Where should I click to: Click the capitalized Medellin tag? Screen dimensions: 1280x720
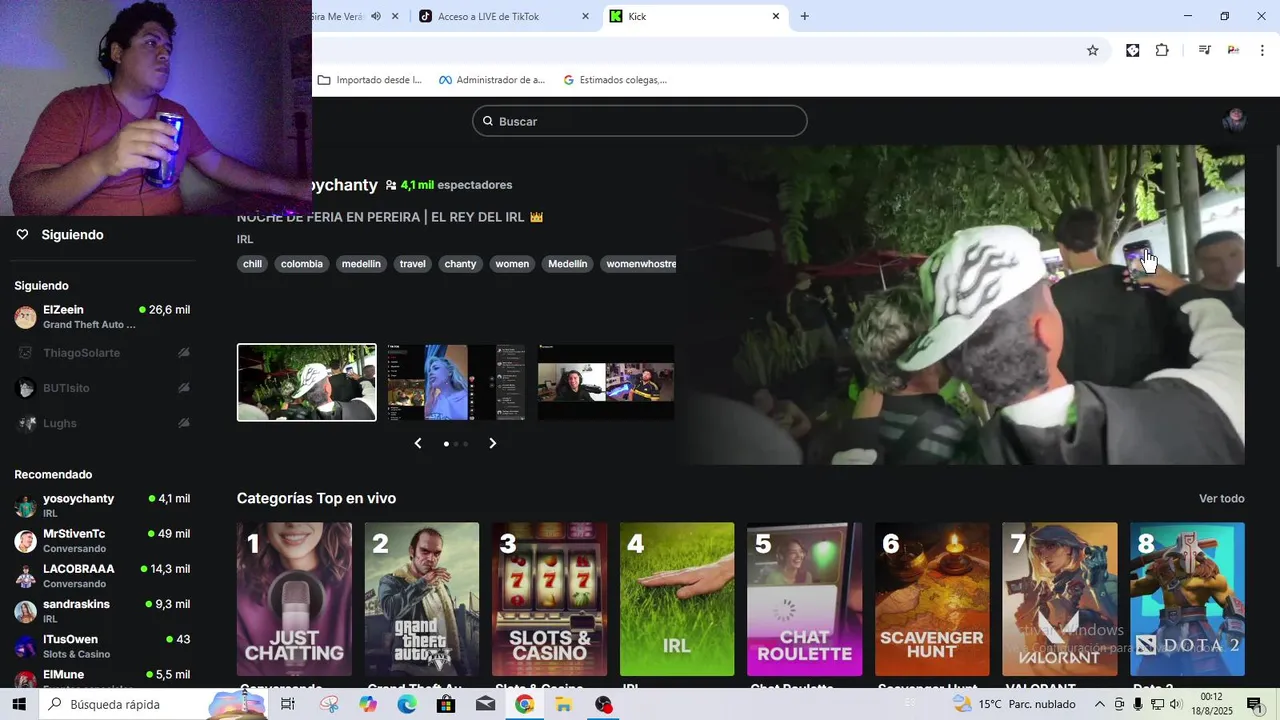[568, 264]
